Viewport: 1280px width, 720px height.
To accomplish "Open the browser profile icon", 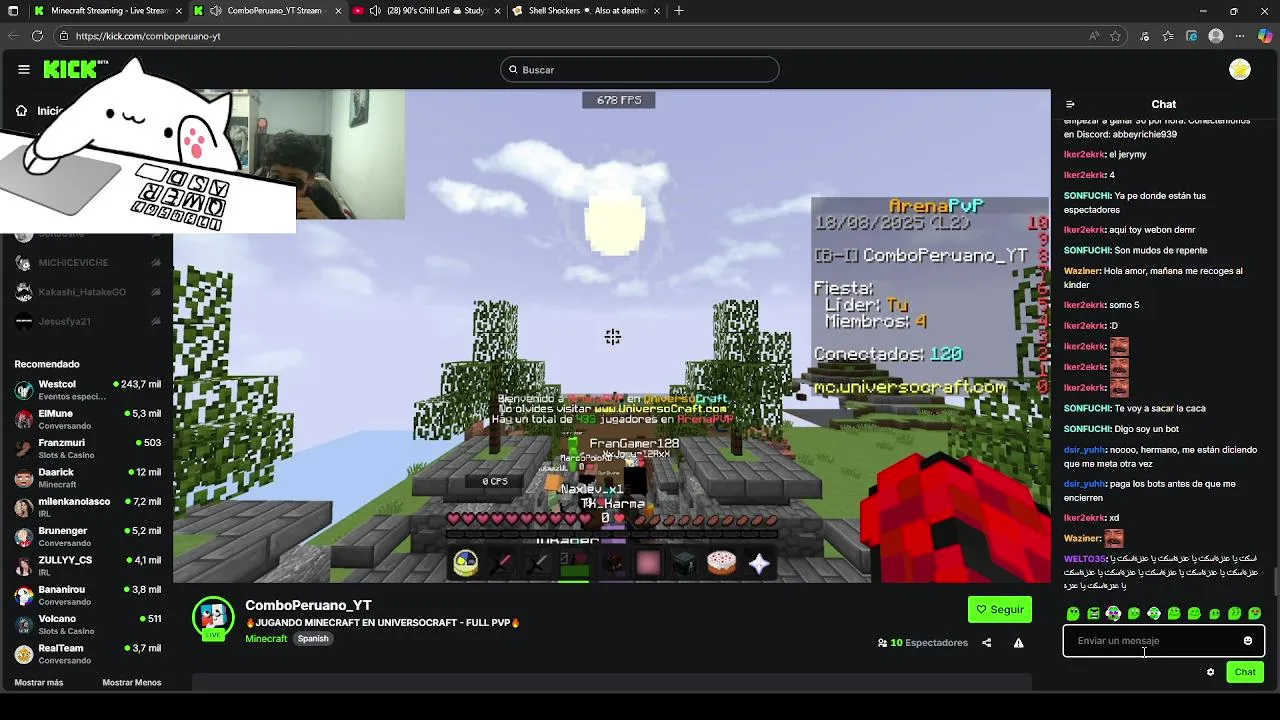I will [x=1216, y=36].
